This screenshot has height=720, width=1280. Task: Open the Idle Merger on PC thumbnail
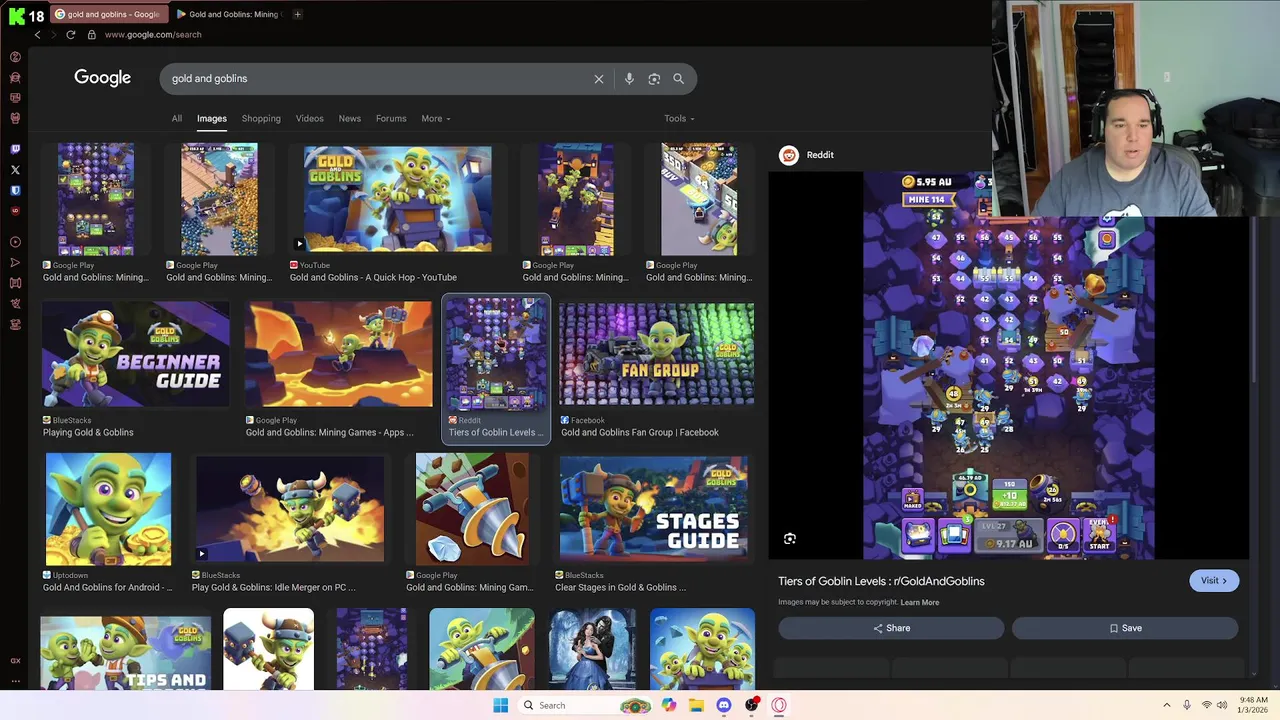pyautogui.click(x=290, y=509)
